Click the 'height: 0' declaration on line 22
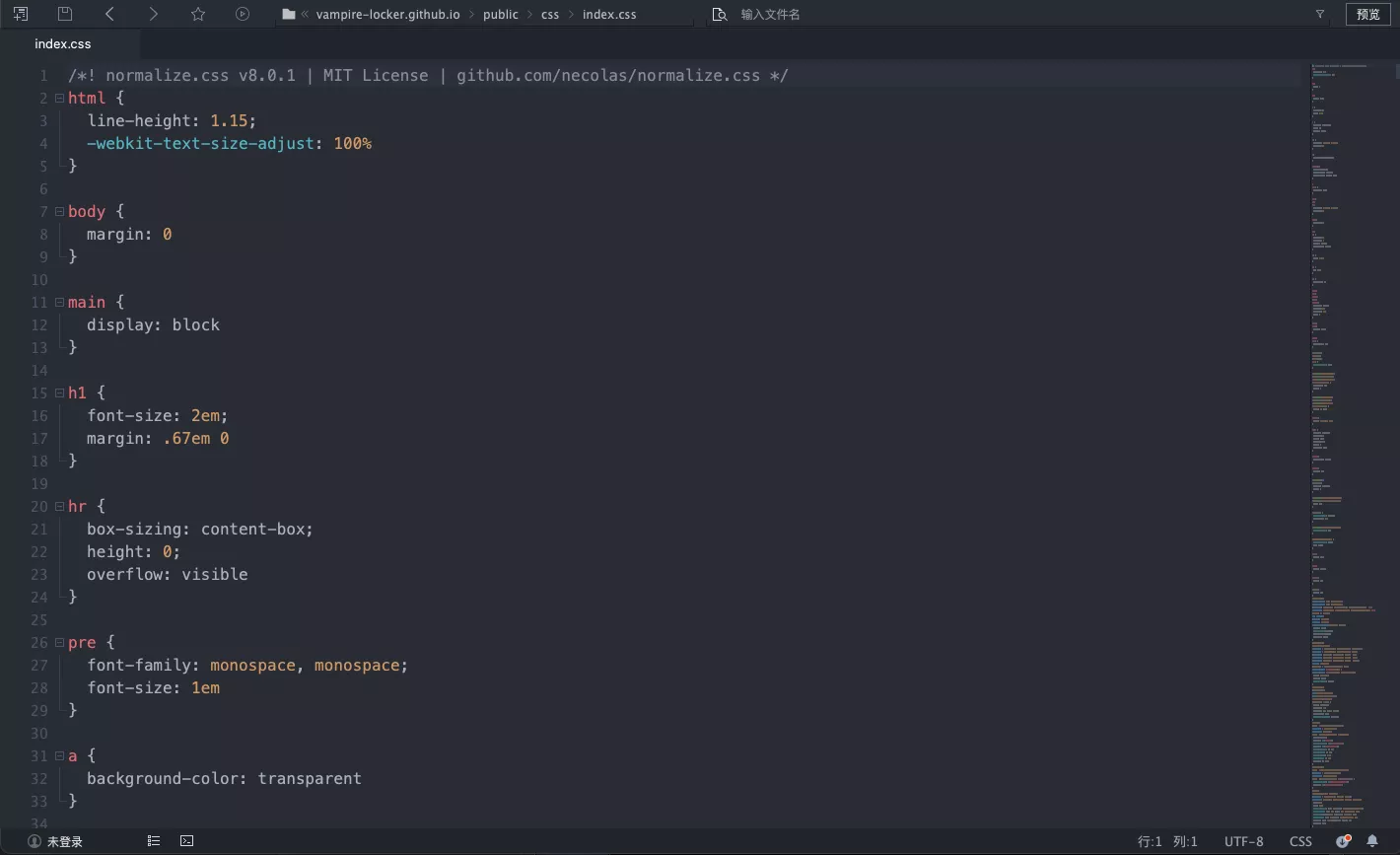Image resolution: width=1400 pixels, height=855 pixels. tap(129, 551)
